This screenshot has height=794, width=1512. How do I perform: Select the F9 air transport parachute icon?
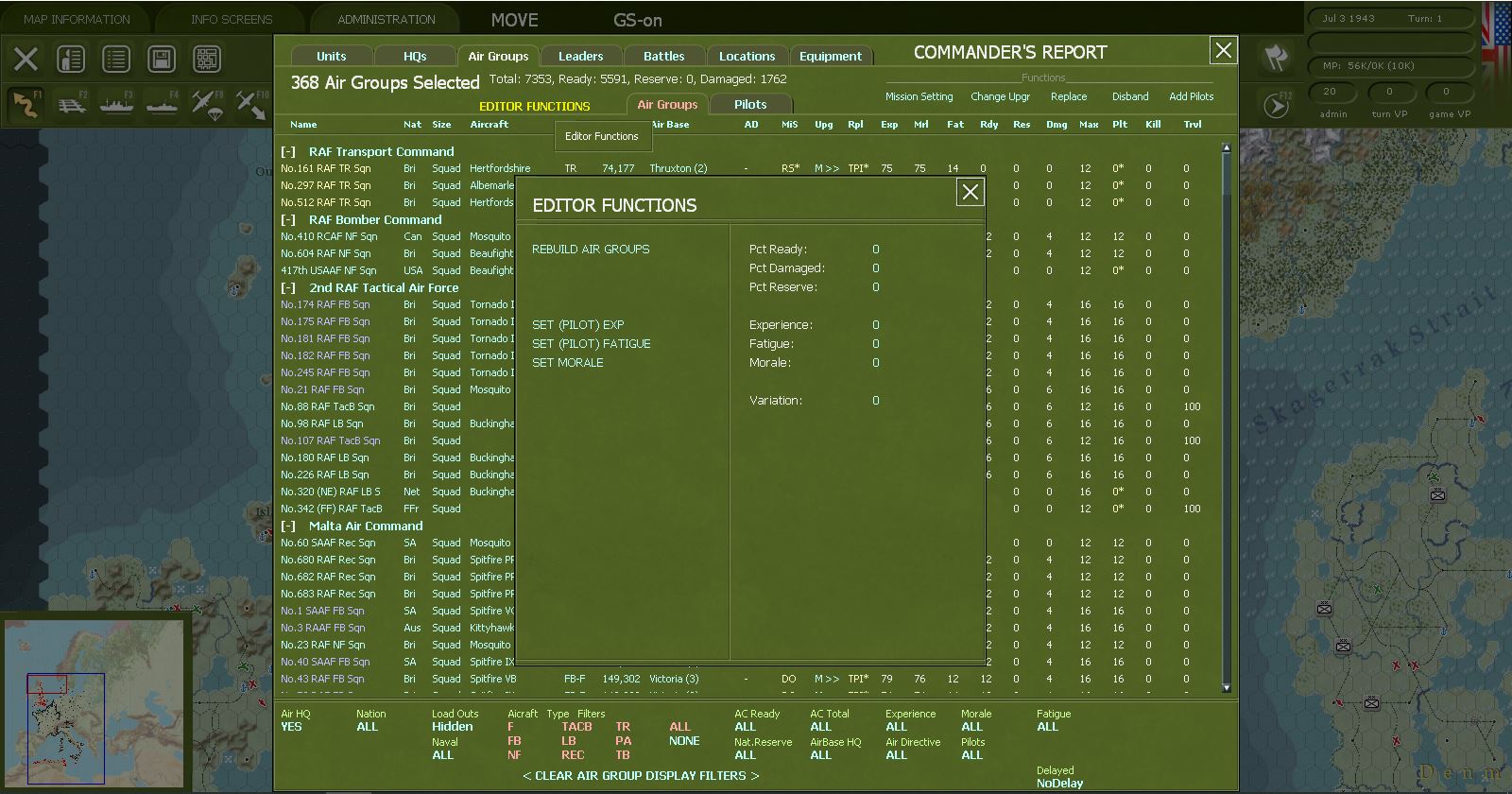click(208, 104)
